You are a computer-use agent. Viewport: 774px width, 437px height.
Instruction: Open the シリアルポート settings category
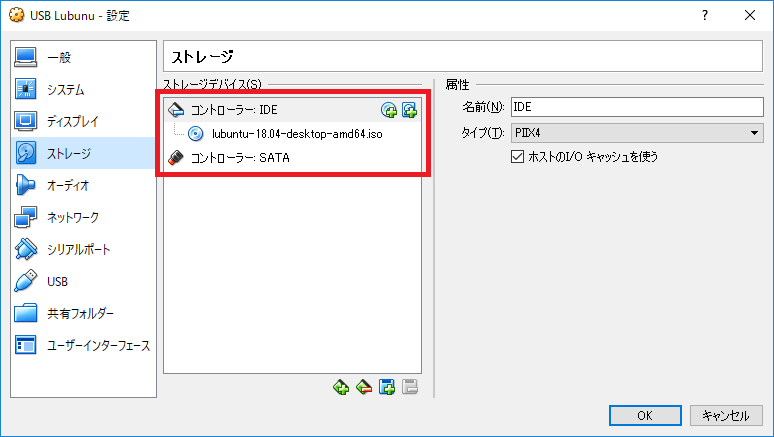[83, 249]
